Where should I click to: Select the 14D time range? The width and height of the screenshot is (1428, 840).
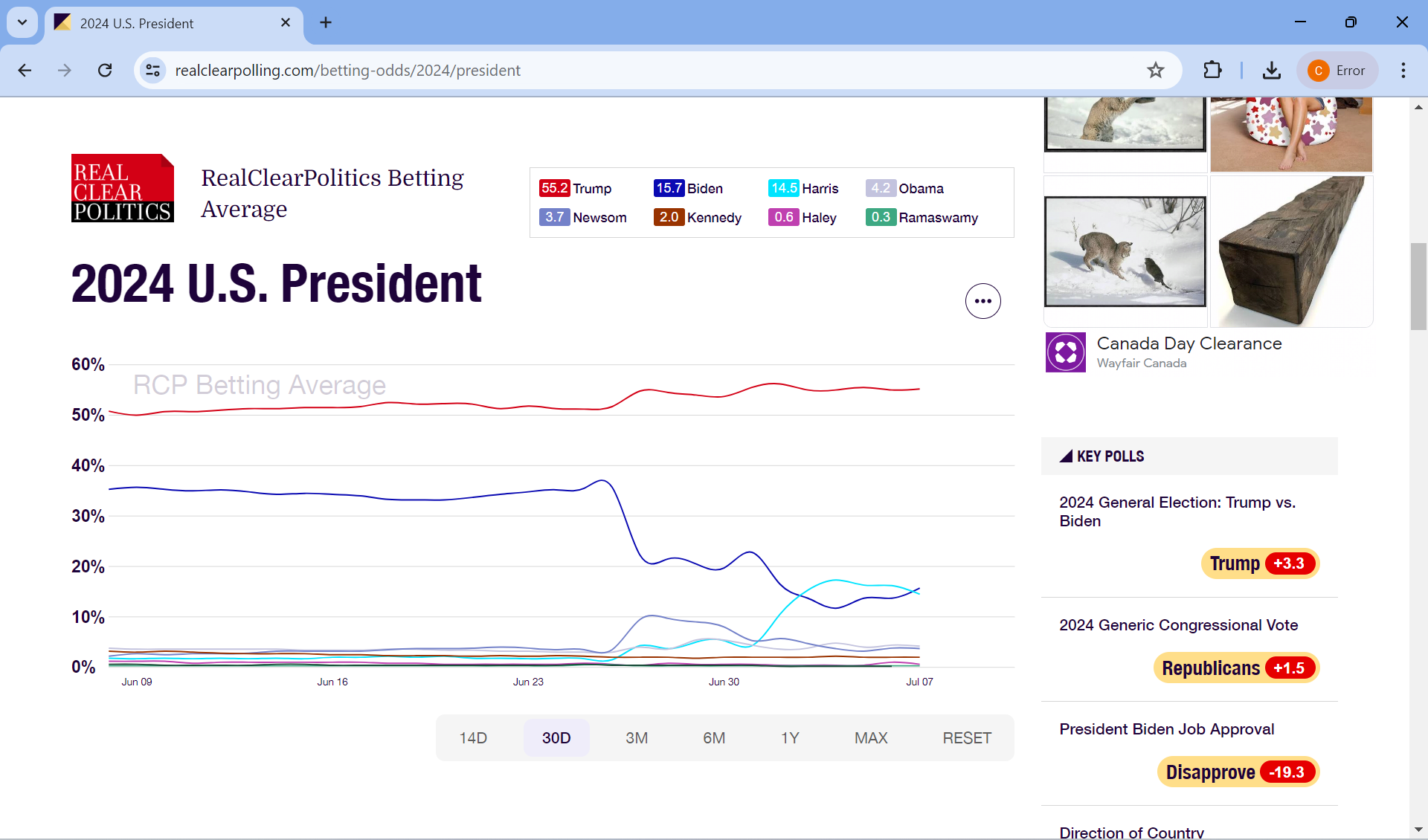[473, 737]
